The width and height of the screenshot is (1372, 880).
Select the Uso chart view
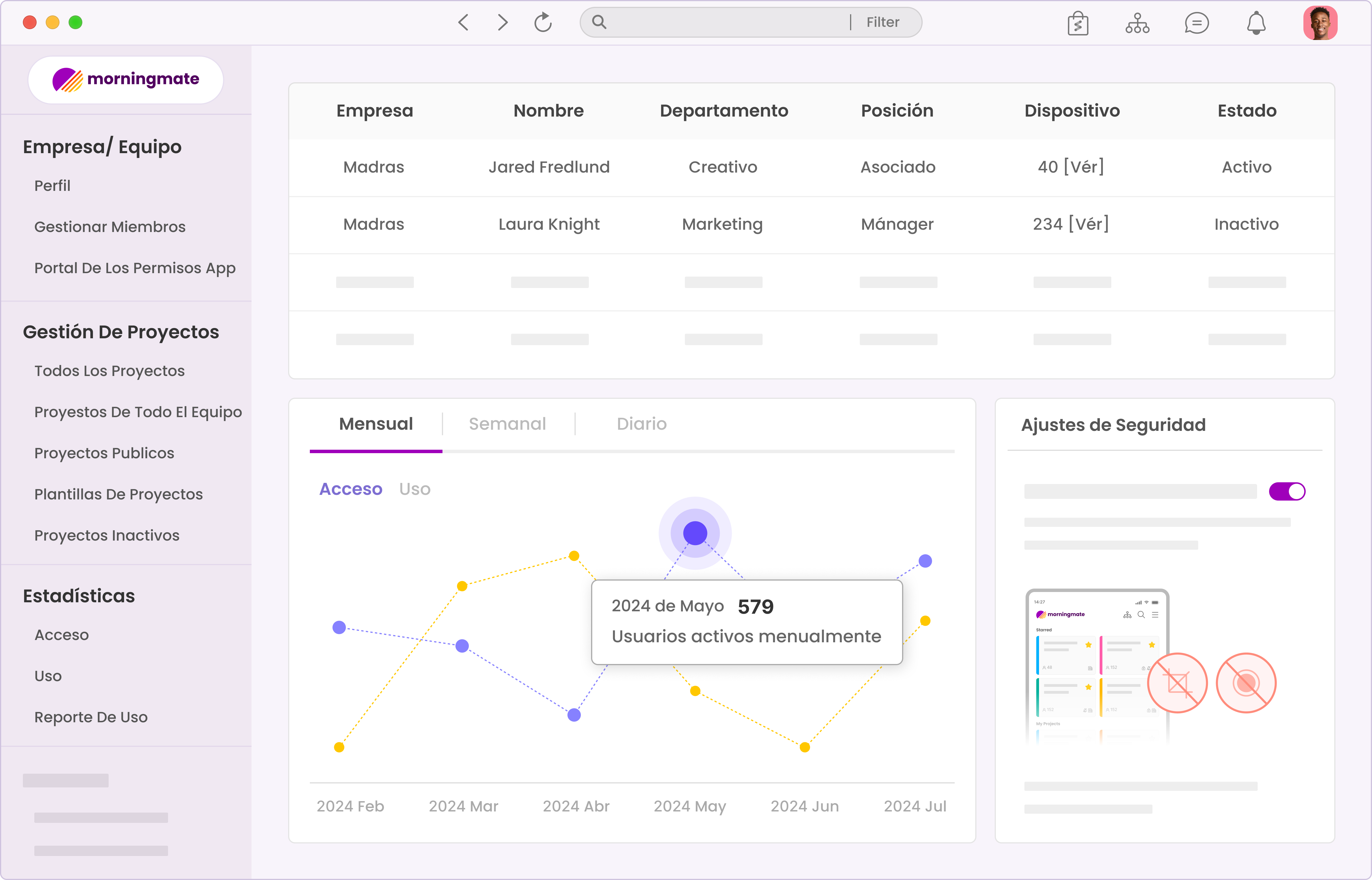tap(414, 489)
